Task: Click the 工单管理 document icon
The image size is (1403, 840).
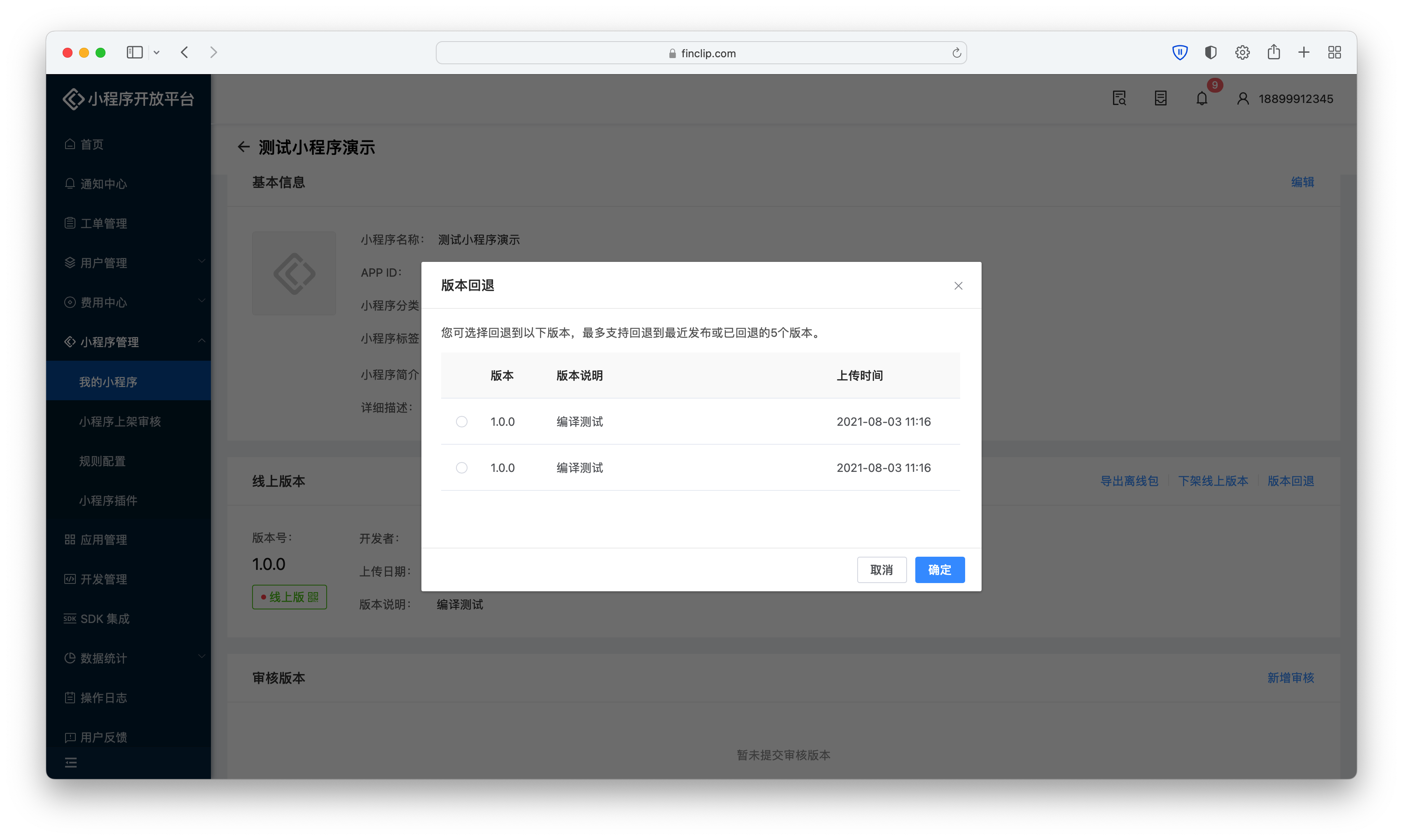Action: (x=70, y=223)
